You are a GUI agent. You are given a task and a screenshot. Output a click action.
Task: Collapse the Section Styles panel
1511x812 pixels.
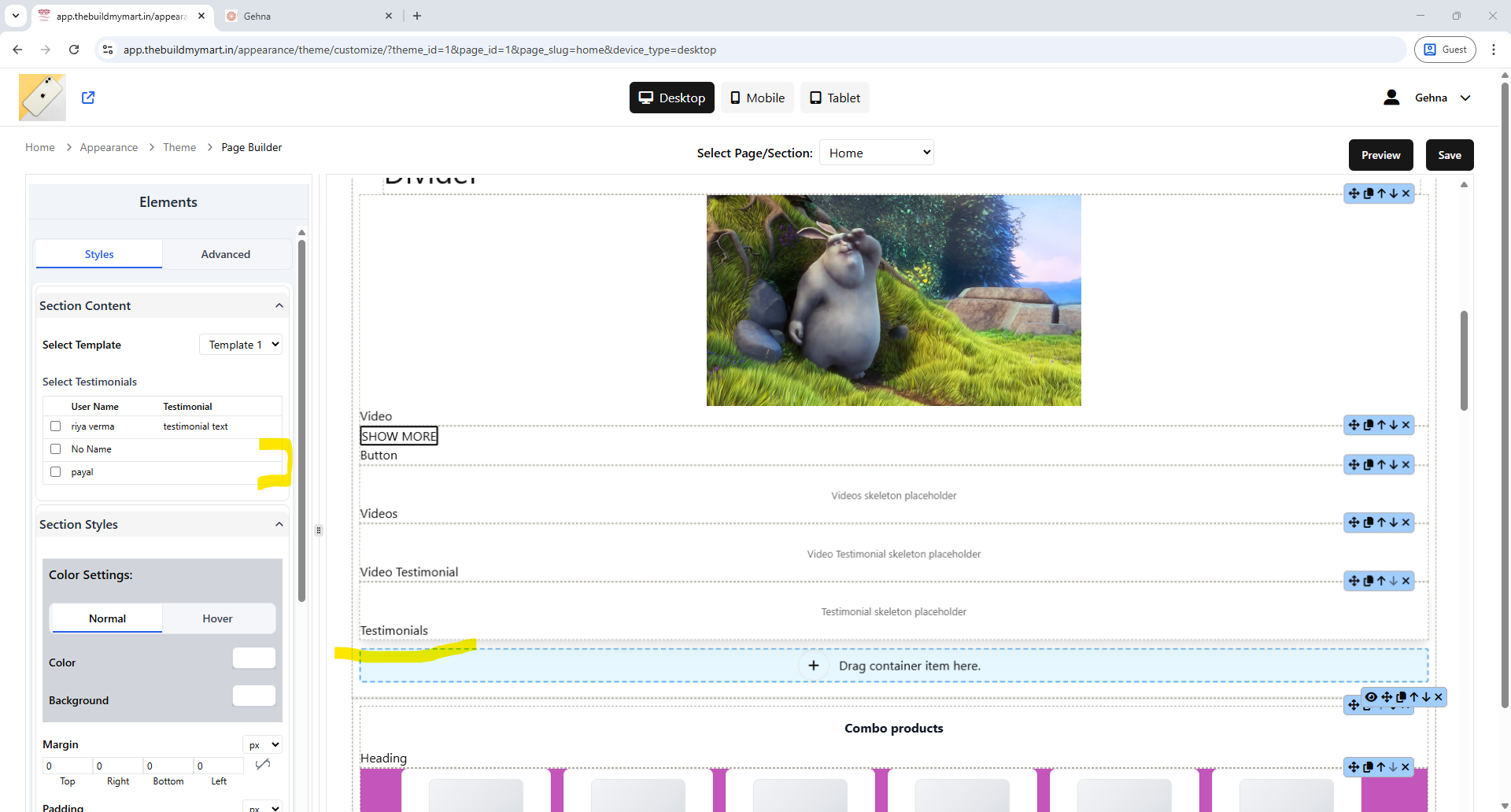point(279,524)
